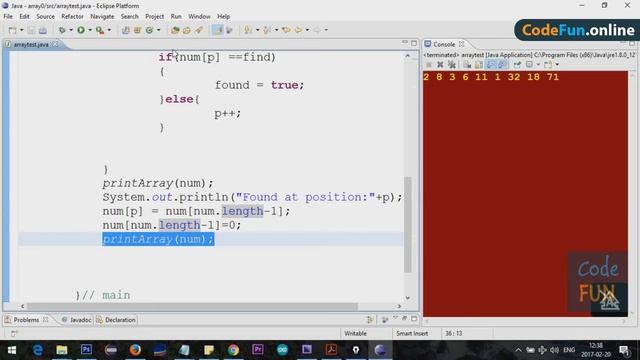This screenshot has width=640, height=360.
Task: Expand Display Selected Console dropdown arrow
Action: [x=538, y=64]
